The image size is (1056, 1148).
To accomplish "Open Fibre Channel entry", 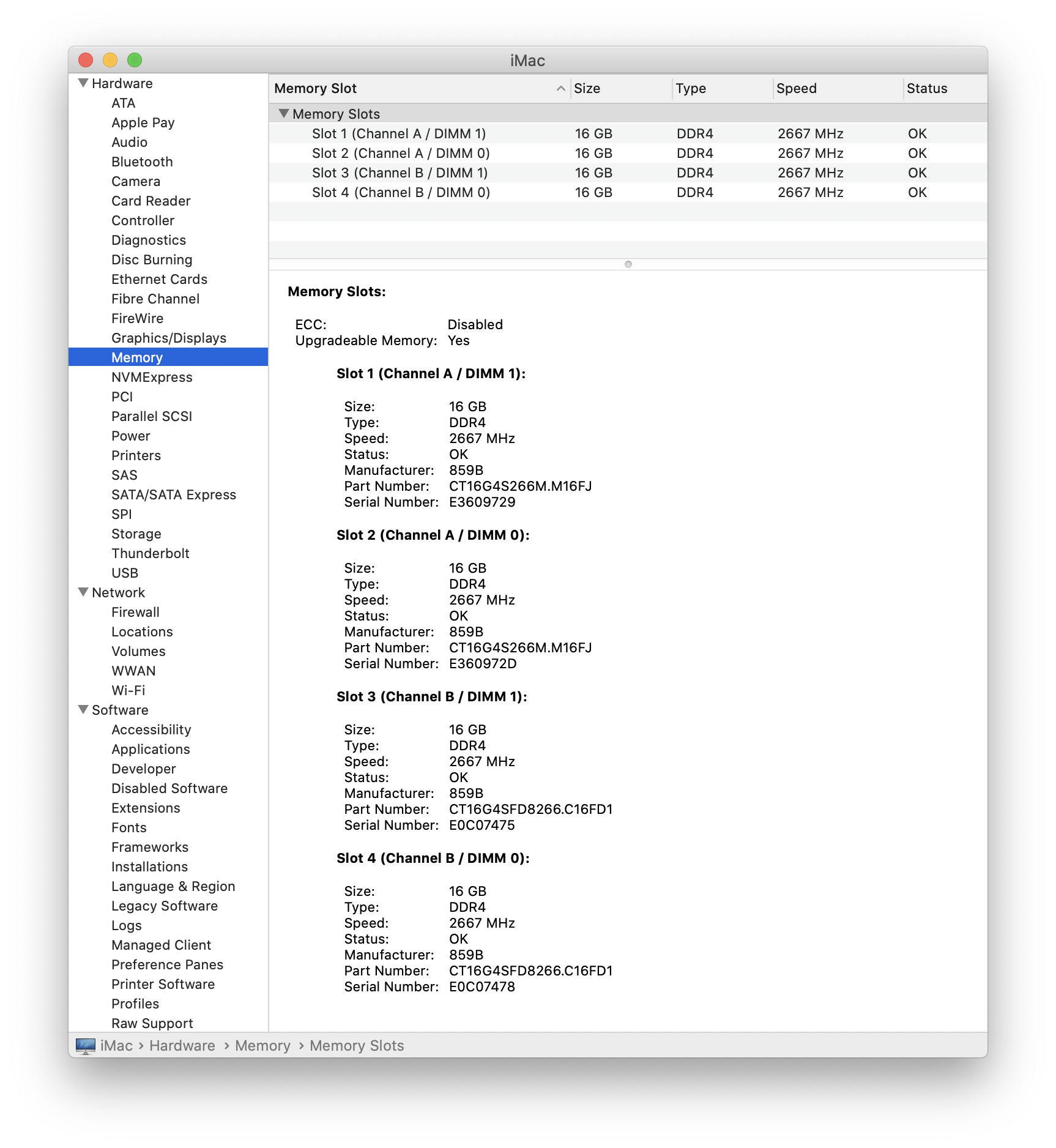I will [x=155, y=299].
